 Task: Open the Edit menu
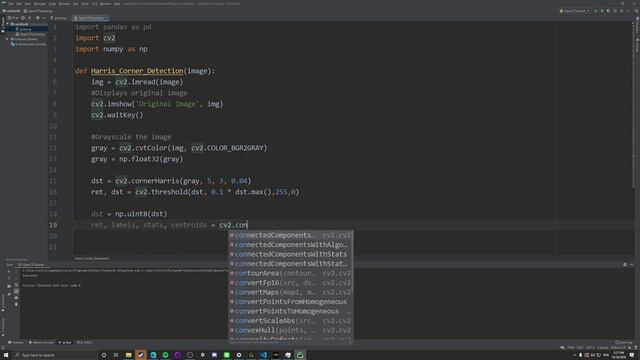coord(19,4)
